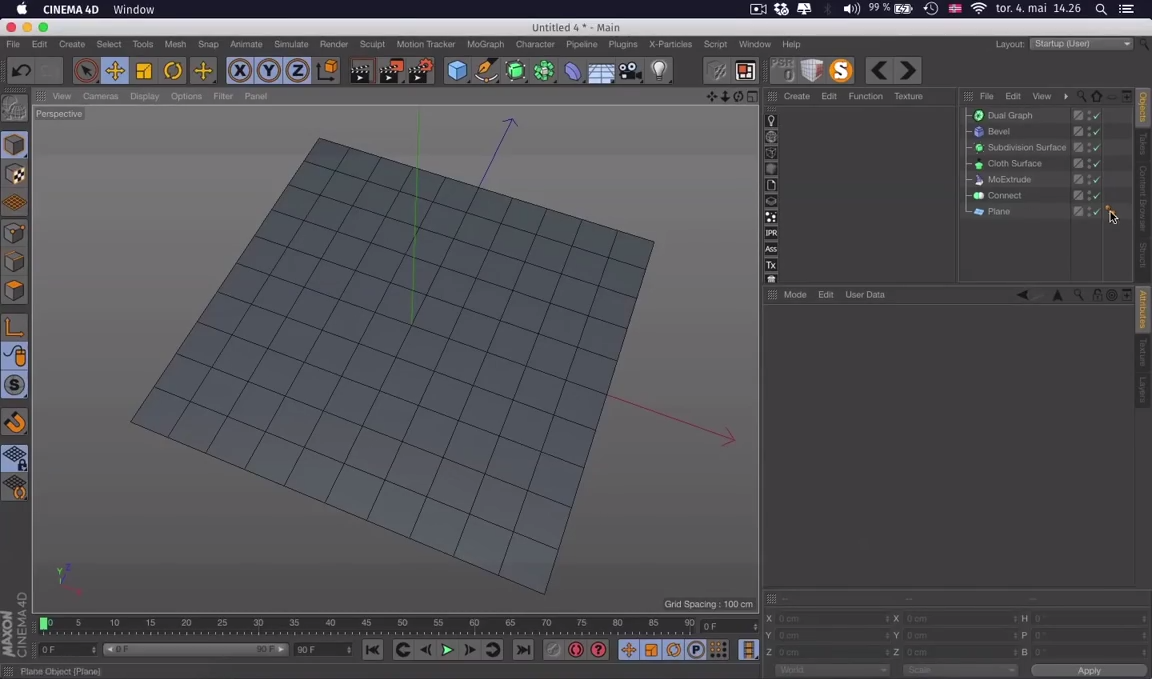Viewport: 1152px width, 679px height.
Task: Toggle Y axis lock
Action: (x=269, y=71)
